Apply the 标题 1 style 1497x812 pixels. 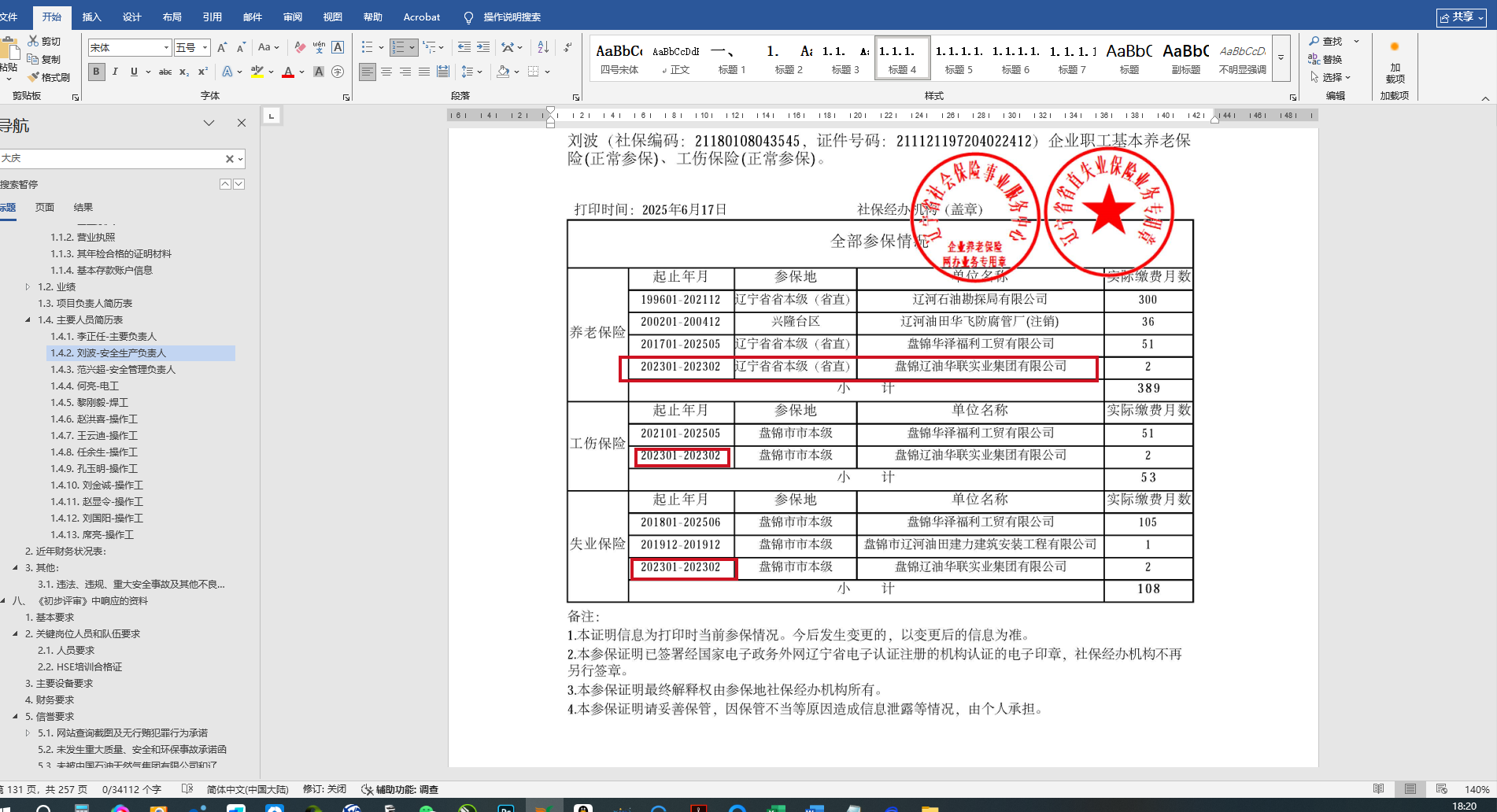pyautogui.click(x=732, y=58)
